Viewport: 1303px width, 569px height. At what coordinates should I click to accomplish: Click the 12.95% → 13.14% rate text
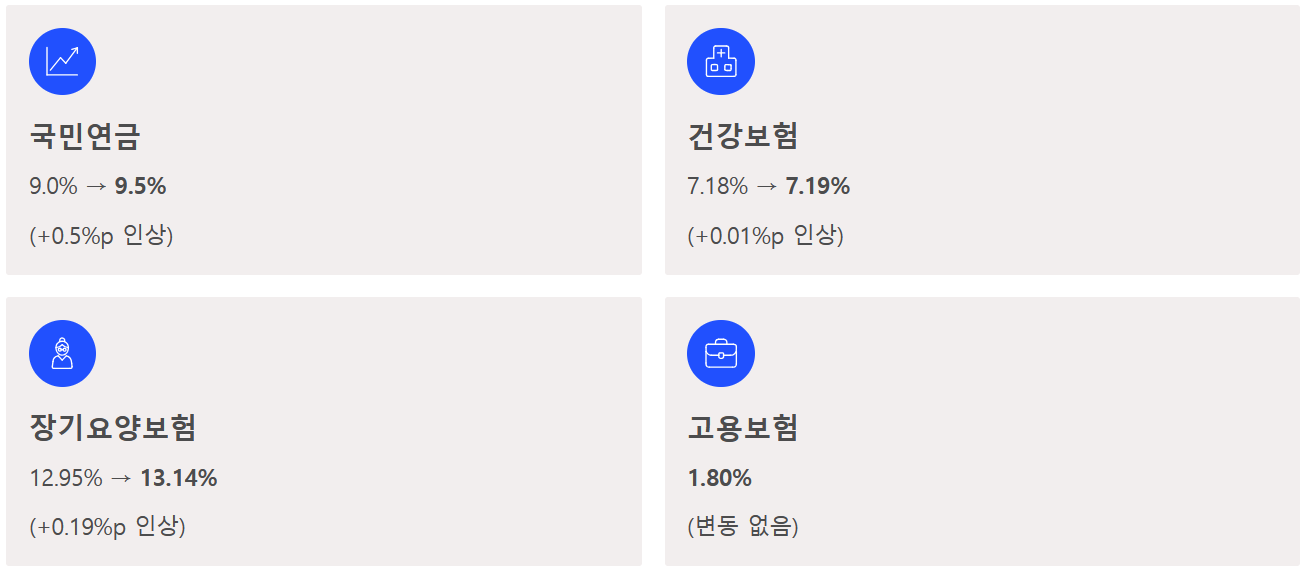pos(124,478)
